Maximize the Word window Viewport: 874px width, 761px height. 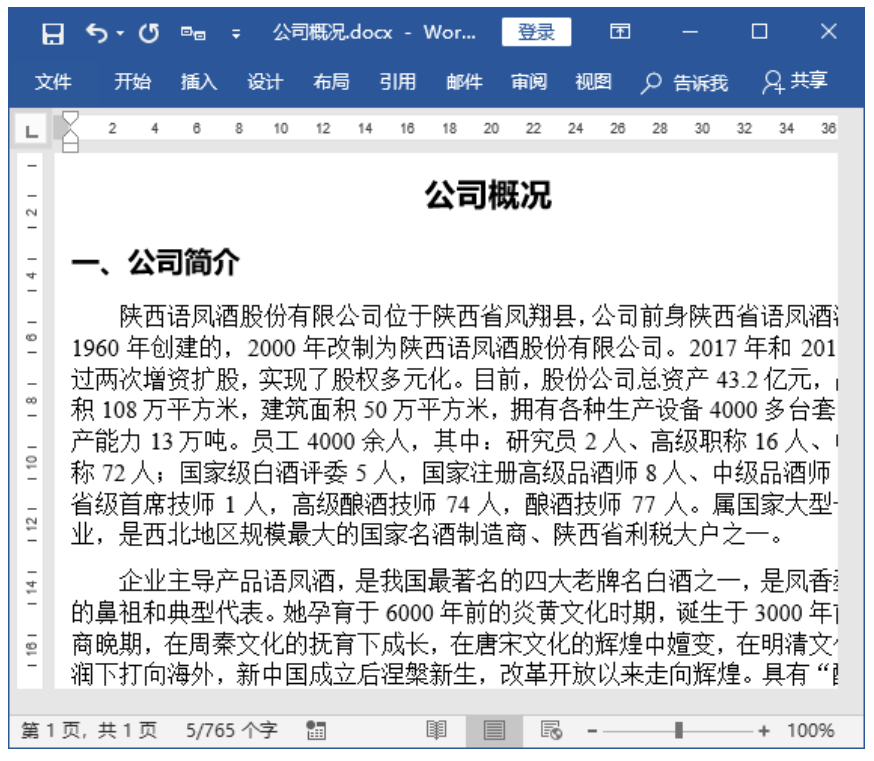[x=759, y=31]
